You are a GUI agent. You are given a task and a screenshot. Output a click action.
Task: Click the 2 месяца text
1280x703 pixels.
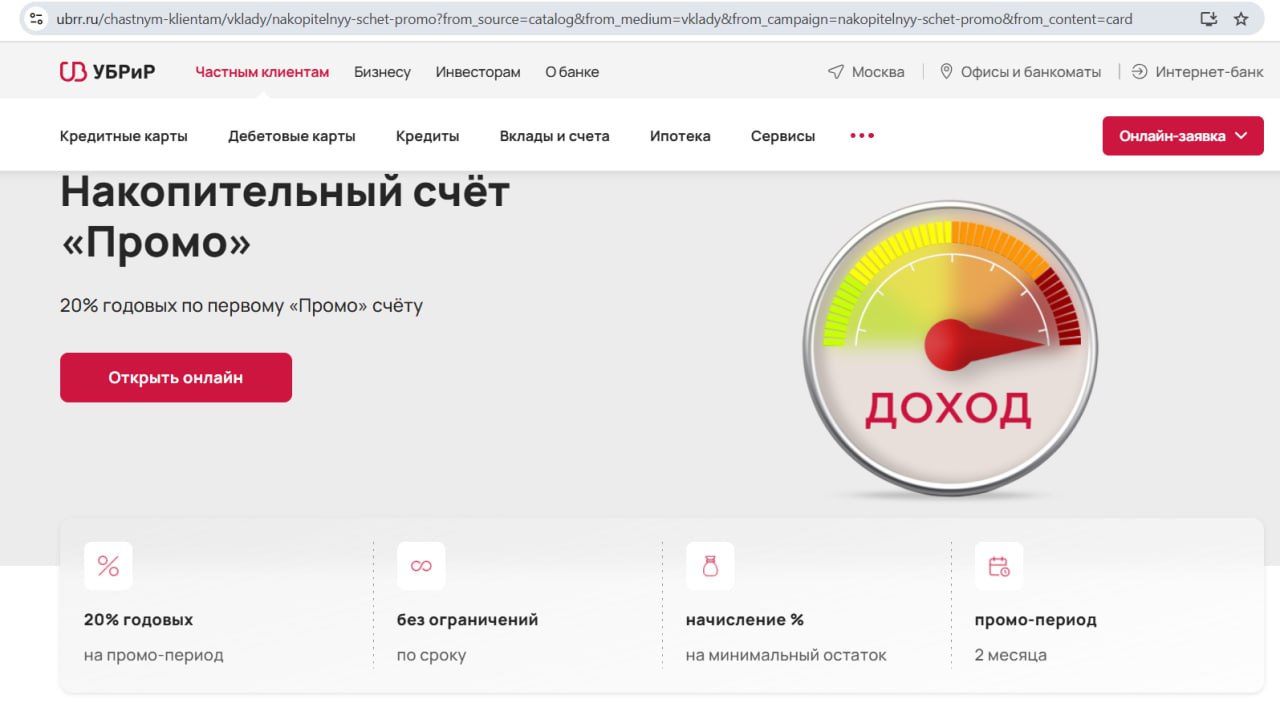pyautogui.click(x=1011, y=656)
